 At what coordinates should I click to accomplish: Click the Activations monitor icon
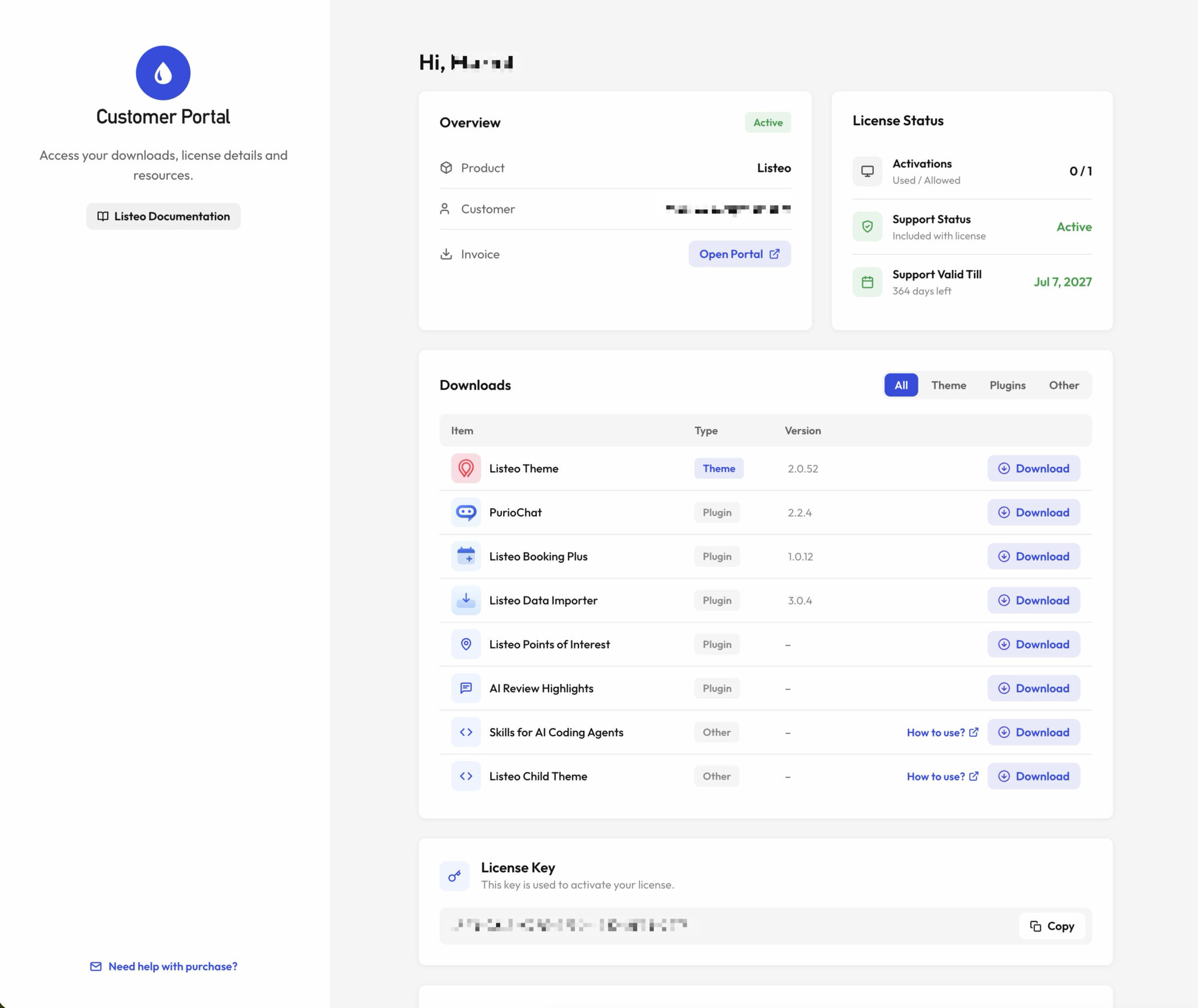(867, 171)
